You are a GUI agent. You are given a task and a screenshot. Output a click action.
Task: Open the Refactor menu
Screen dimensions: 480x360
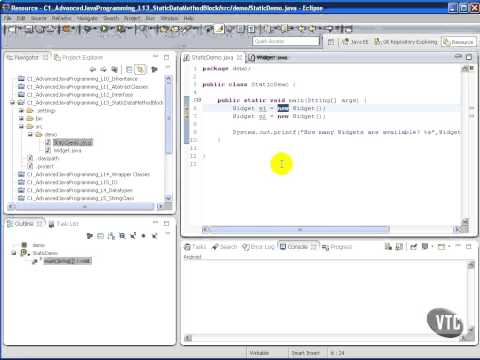coord(62,18)
